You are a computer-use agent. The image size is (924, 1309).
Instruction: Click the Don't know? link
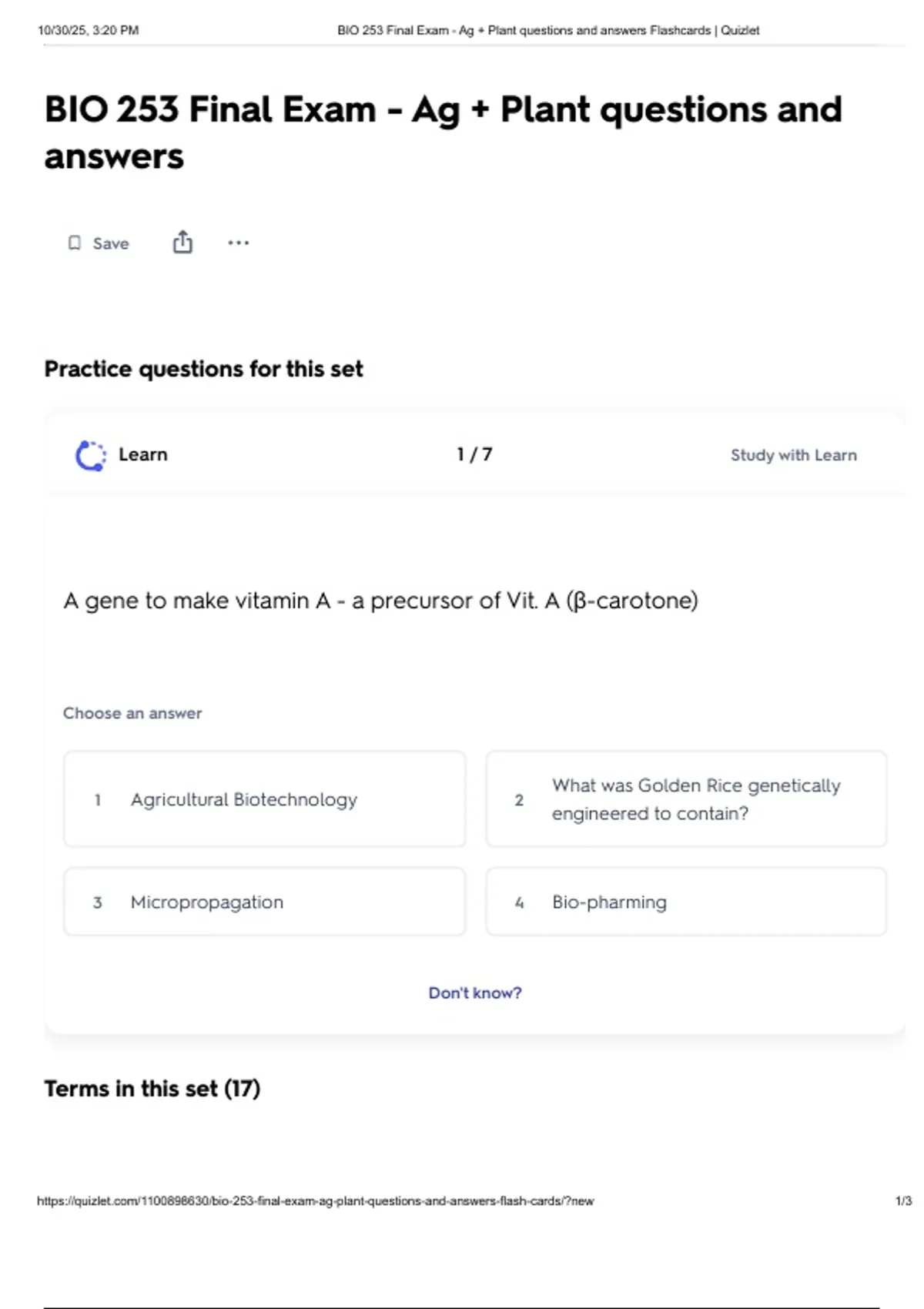click(x=475, y=993)
